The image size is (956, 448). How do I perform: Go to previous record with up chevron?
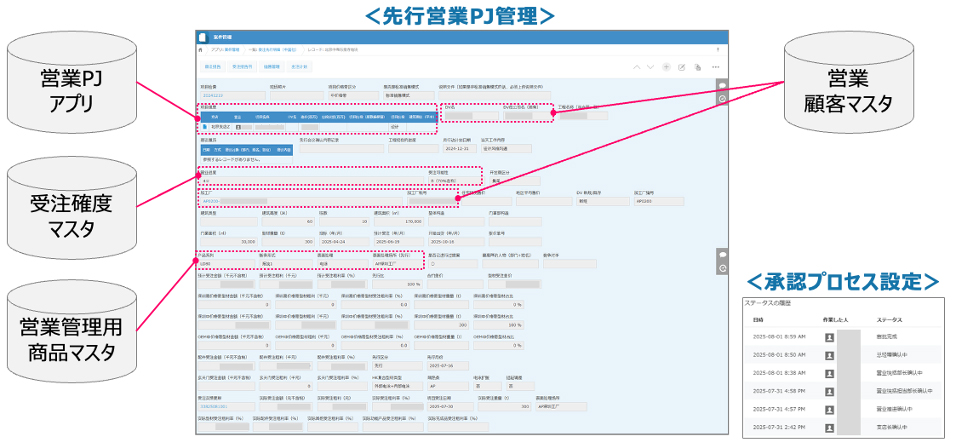pos(636,67)
